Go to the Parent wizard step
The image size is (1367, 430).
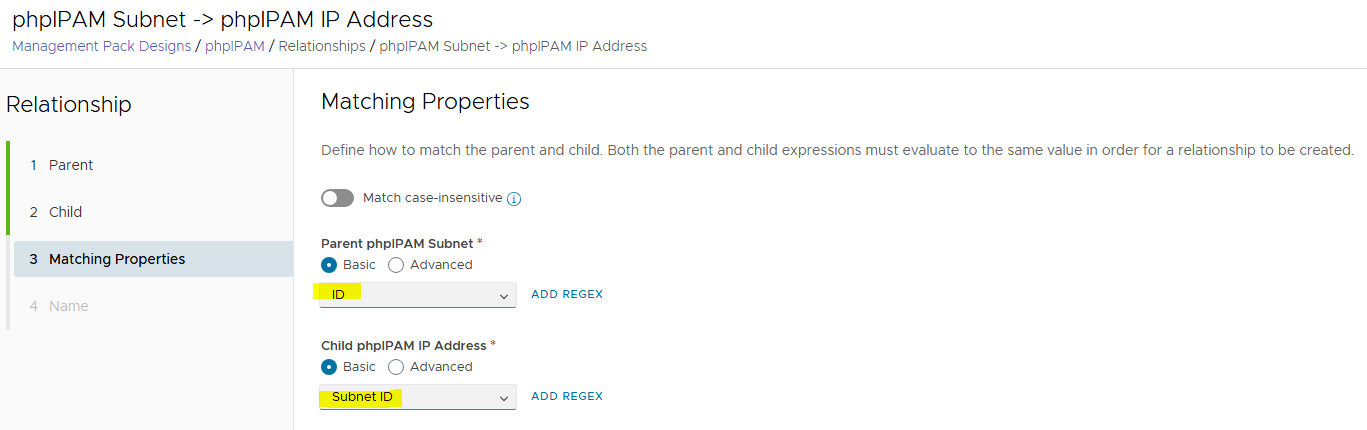pyautogui.click(x=71, y=165)
